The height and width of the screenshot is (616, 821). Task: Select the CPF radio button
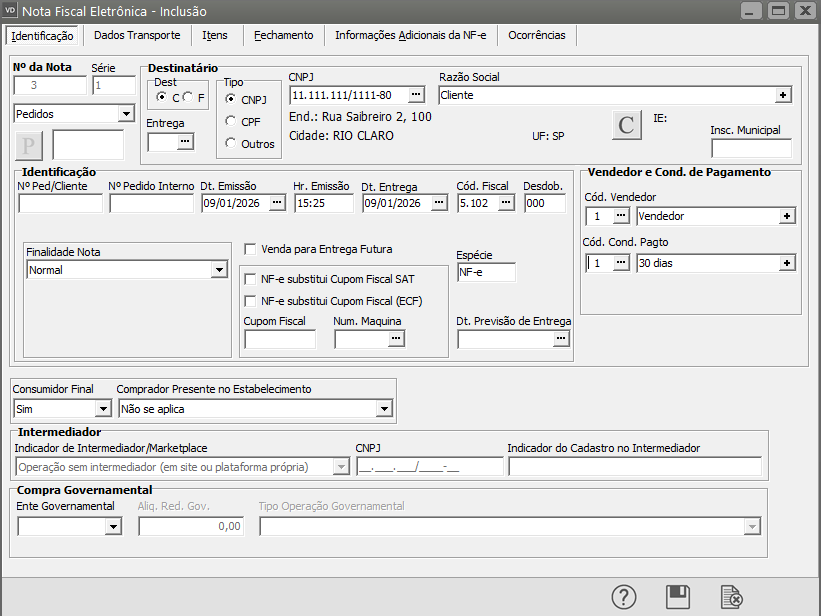click(231, 121)
